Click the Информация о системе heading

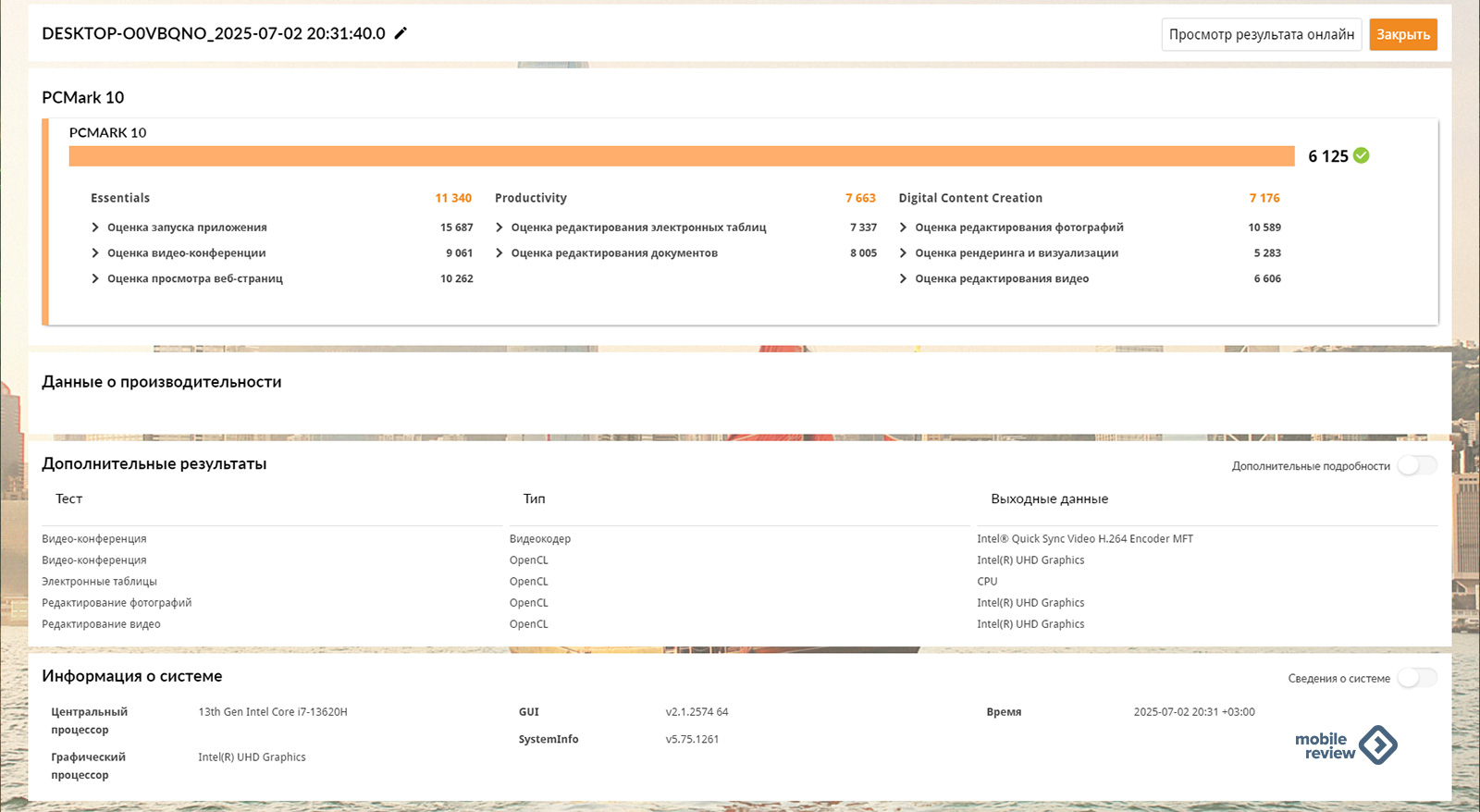[132, 676]
